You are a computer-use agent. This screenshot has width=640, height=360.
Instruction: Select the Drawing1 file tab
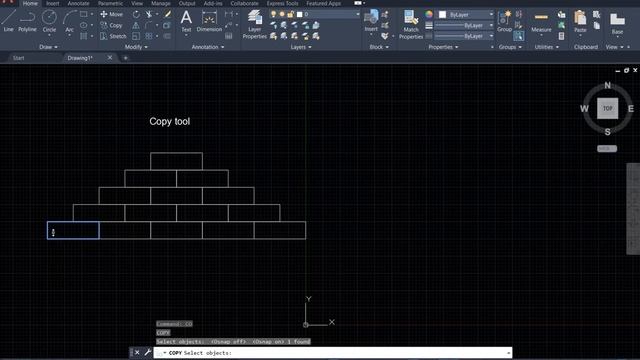[x=80, y=58]
